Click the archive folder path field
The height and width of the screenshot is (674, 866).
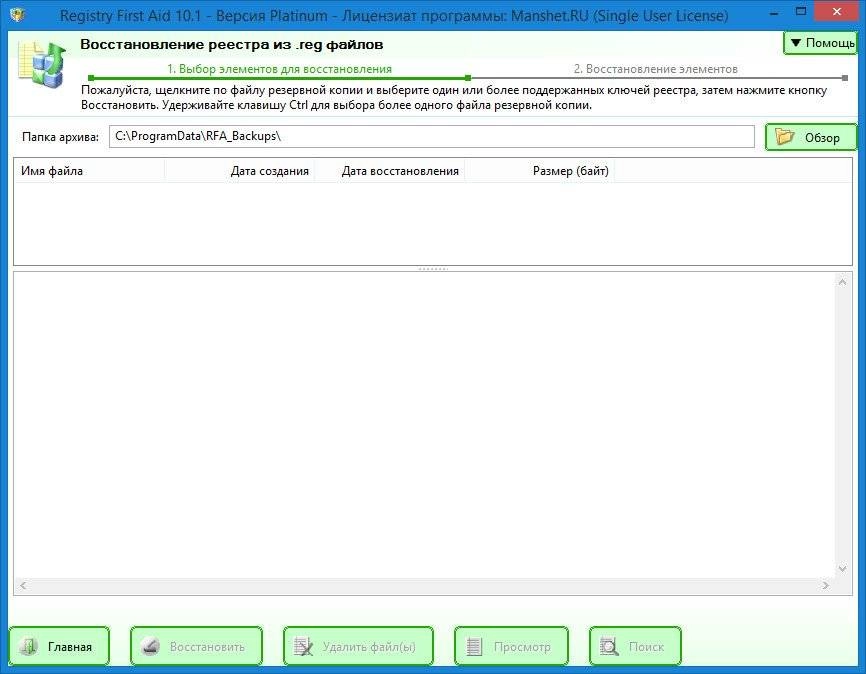pos(431,136)
